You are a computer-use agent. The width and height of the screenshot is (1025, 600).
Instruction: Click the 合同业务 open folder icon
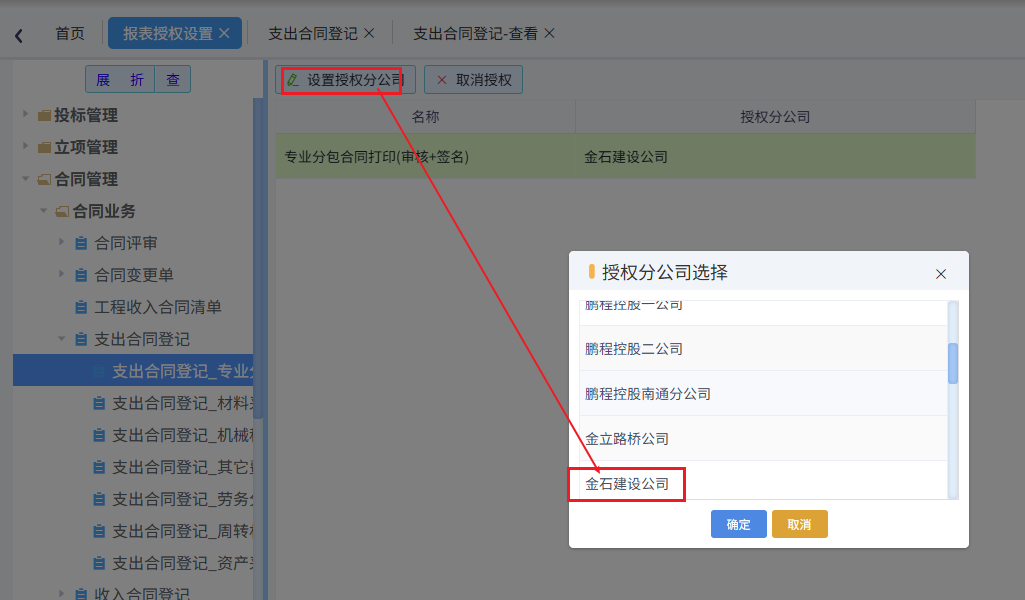coord(62,212)
